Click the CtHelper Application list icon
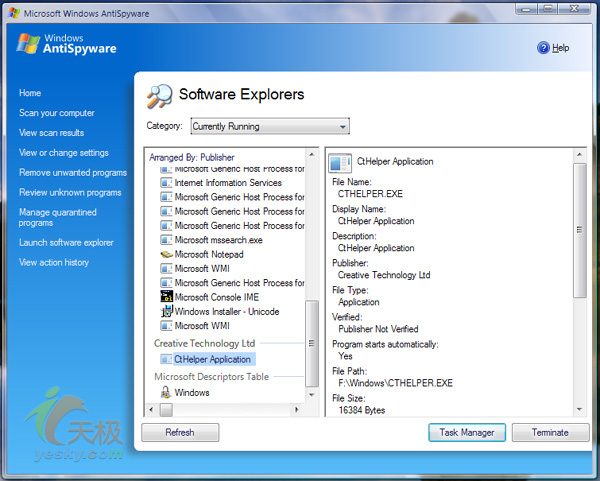This screenshot has width=600, height=481. [x=166, y=359]
